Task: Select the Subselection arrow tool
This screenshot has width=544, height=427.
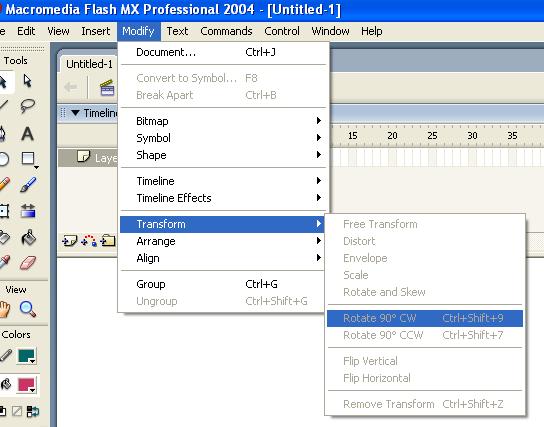Action: tap(27, 81)
